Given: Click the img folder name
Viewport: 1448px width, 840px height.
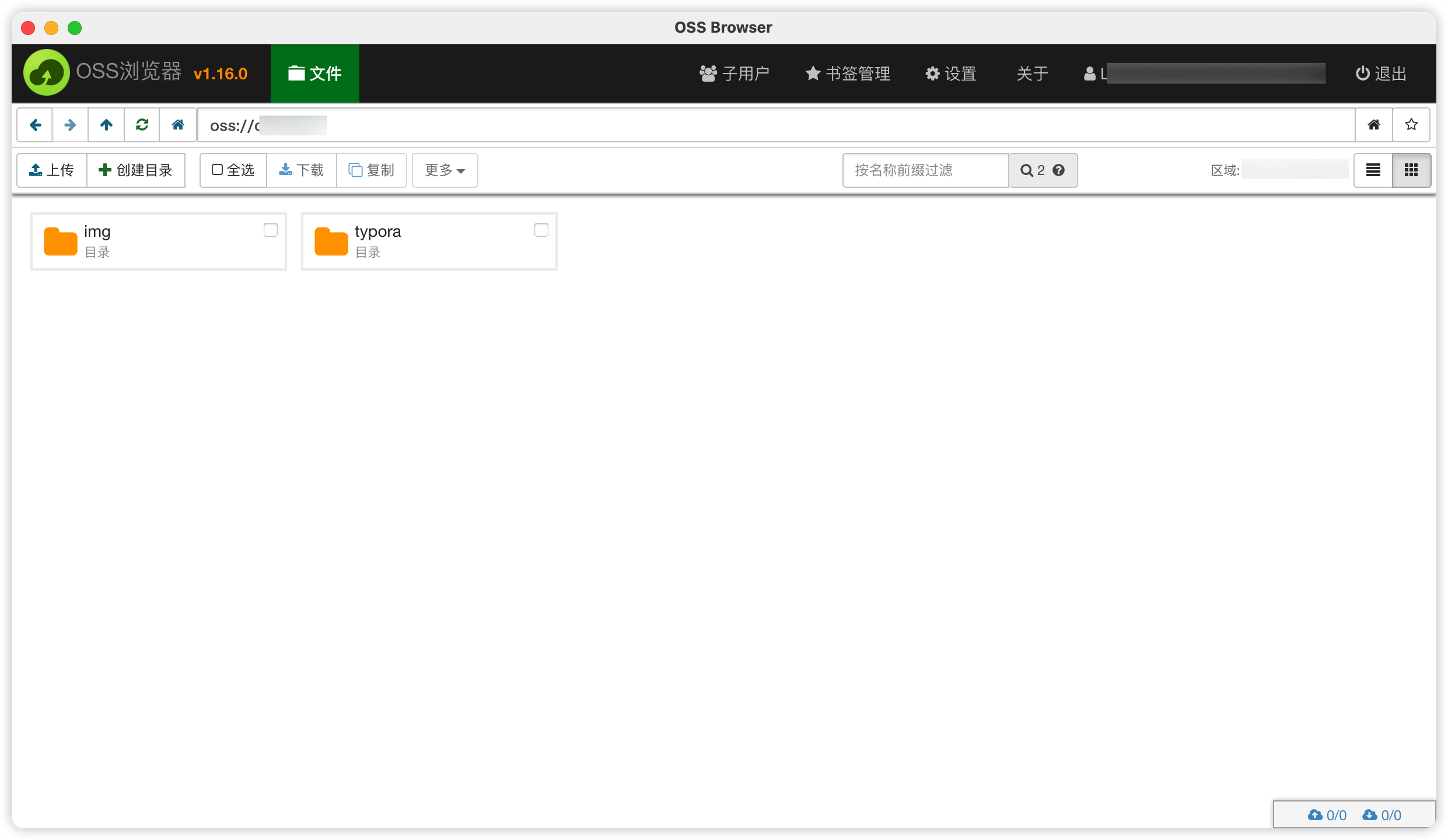Looking at the screenshot, I should tap(97, 232).
